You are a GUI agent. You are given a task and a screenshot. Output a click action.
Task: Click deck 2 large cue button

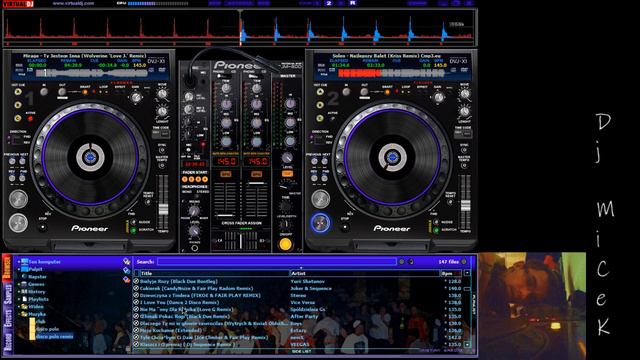click(x=320, y=199)
